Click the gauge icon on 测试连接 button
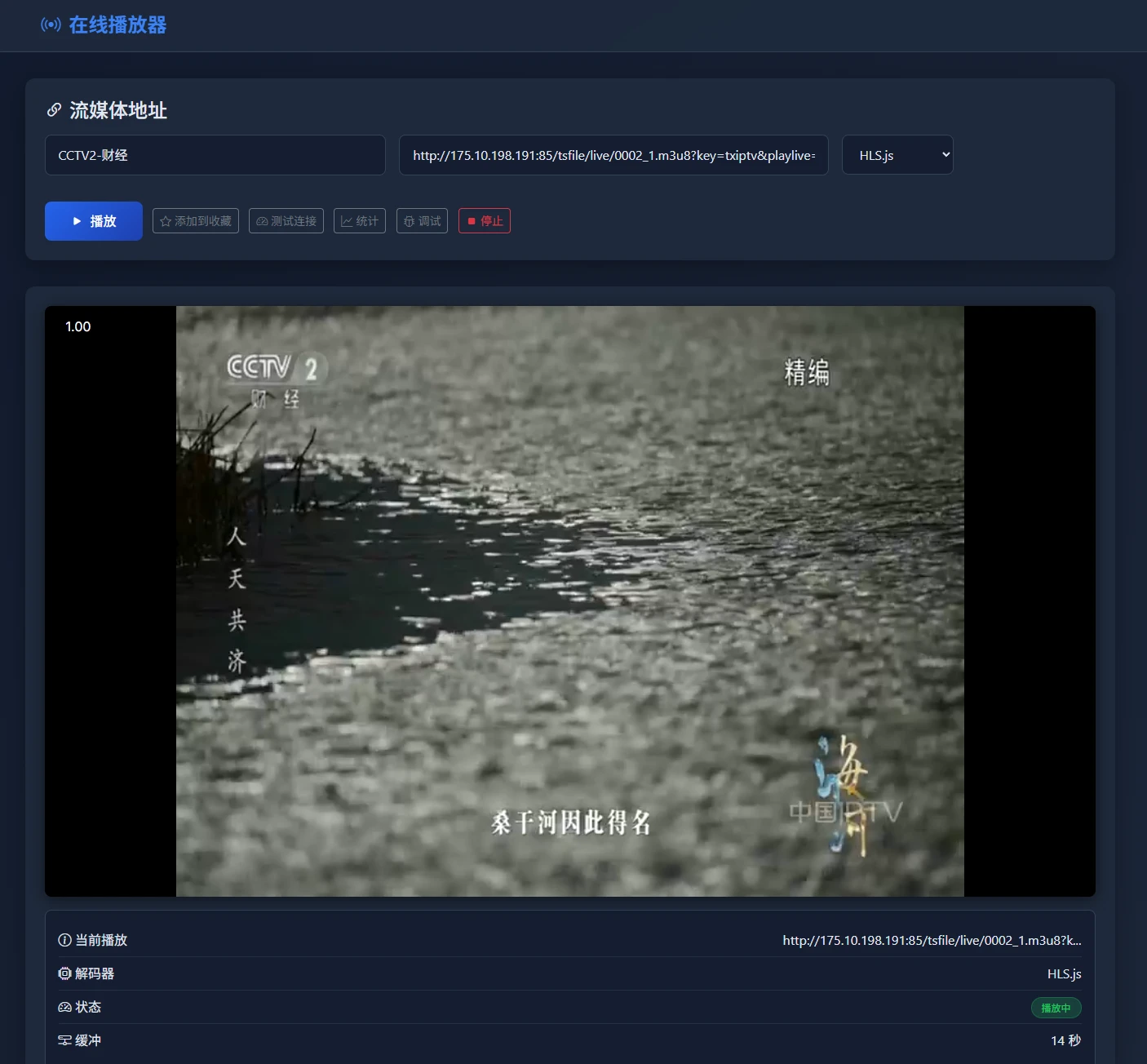 click(262, 220)
